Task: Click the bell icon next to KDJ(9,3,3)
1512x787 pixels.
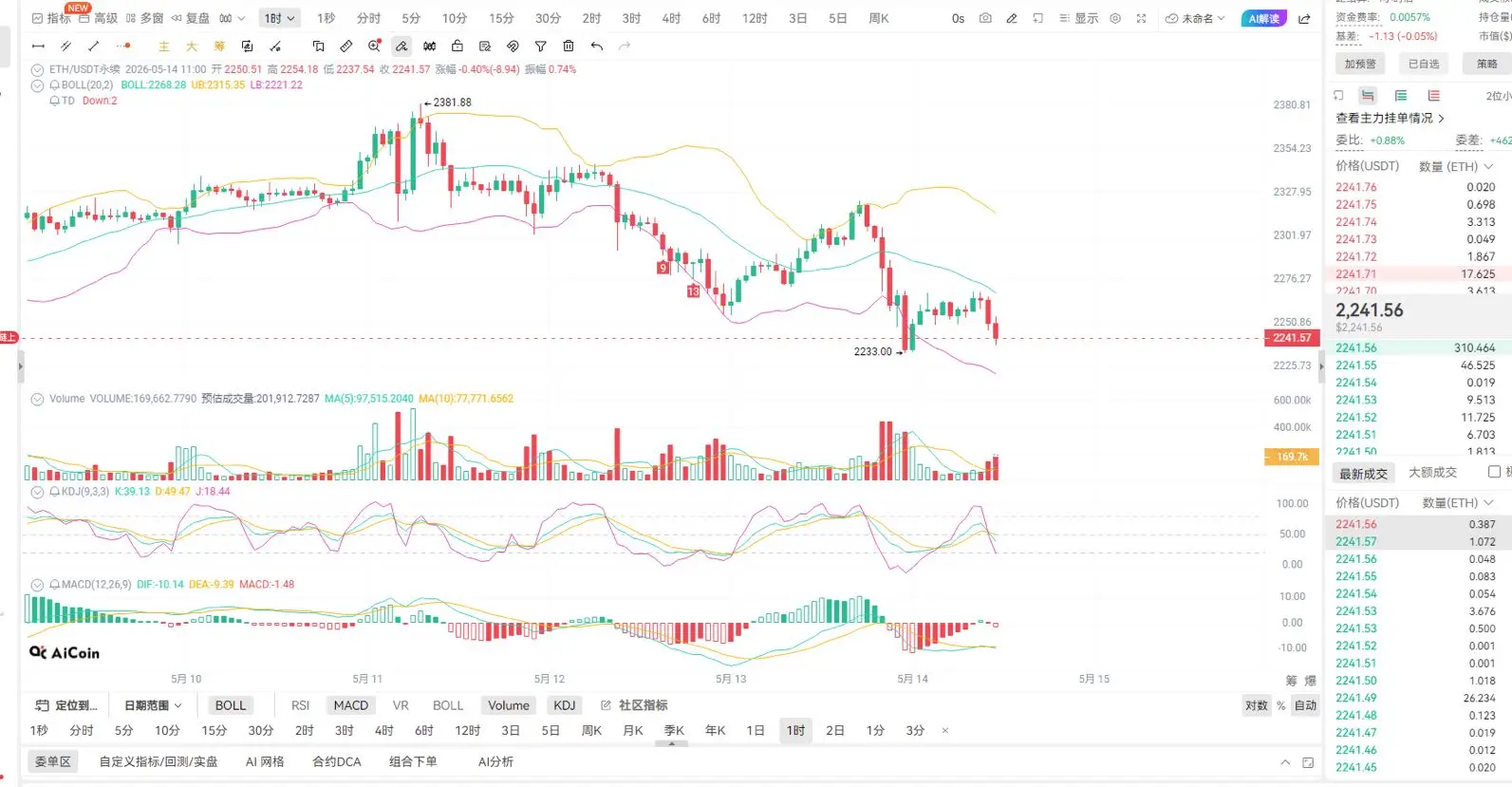Action: (x=55, y=492)
